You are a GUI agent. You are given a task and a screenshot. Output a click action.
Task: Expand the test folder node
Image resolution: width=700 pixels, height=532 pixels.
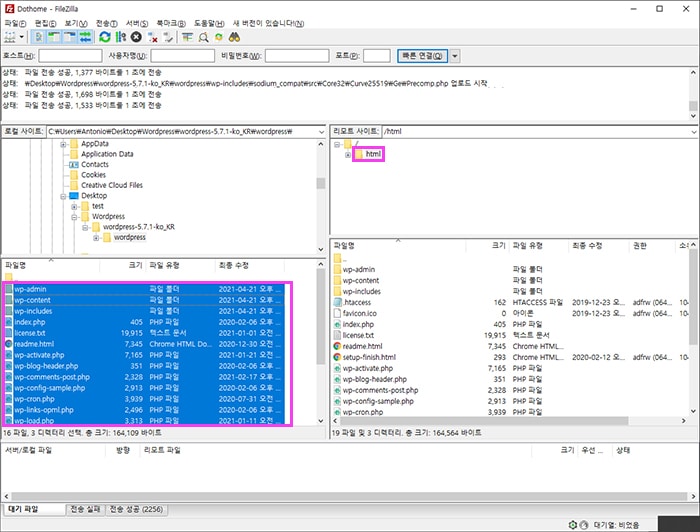[74, 206]
